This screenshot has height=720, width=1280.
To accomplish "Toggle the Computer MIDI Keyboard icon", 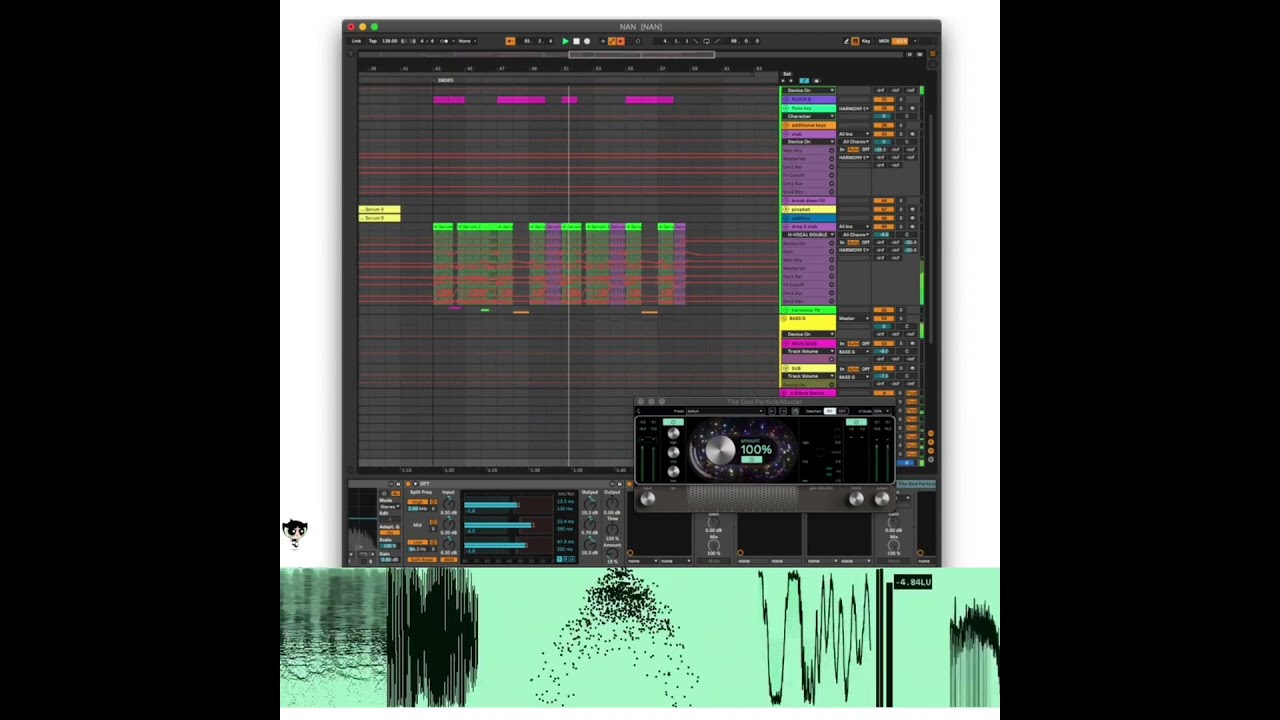I will click(x=855, y=41).
